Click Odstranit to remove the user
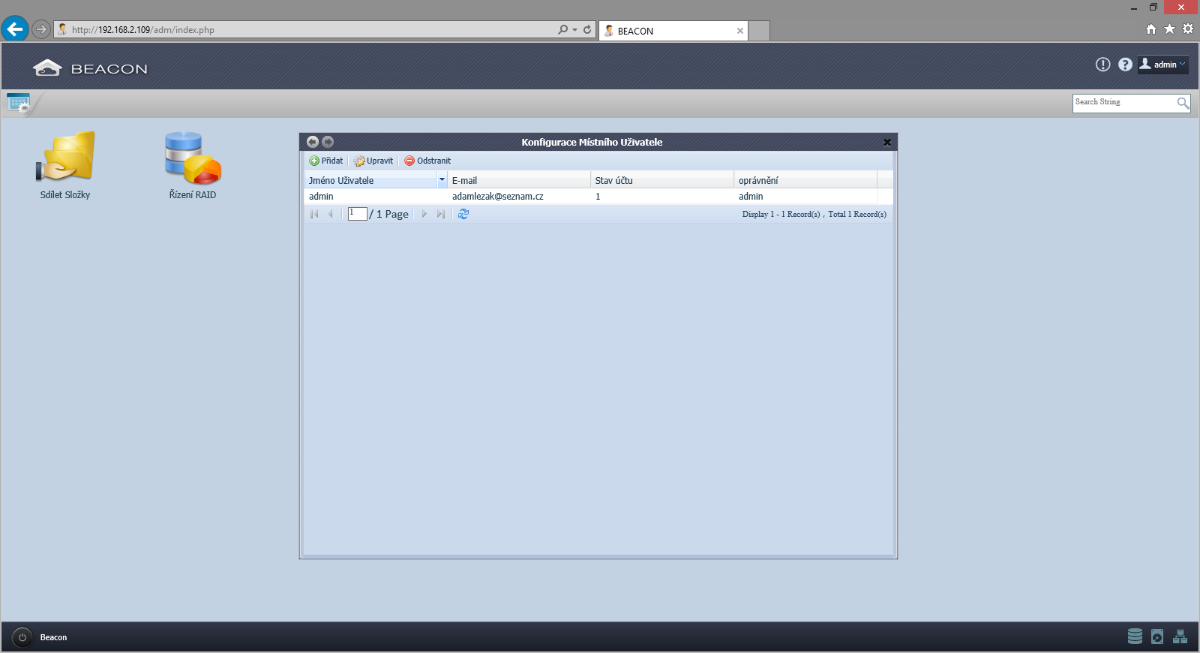 click(x=428, y=160)
